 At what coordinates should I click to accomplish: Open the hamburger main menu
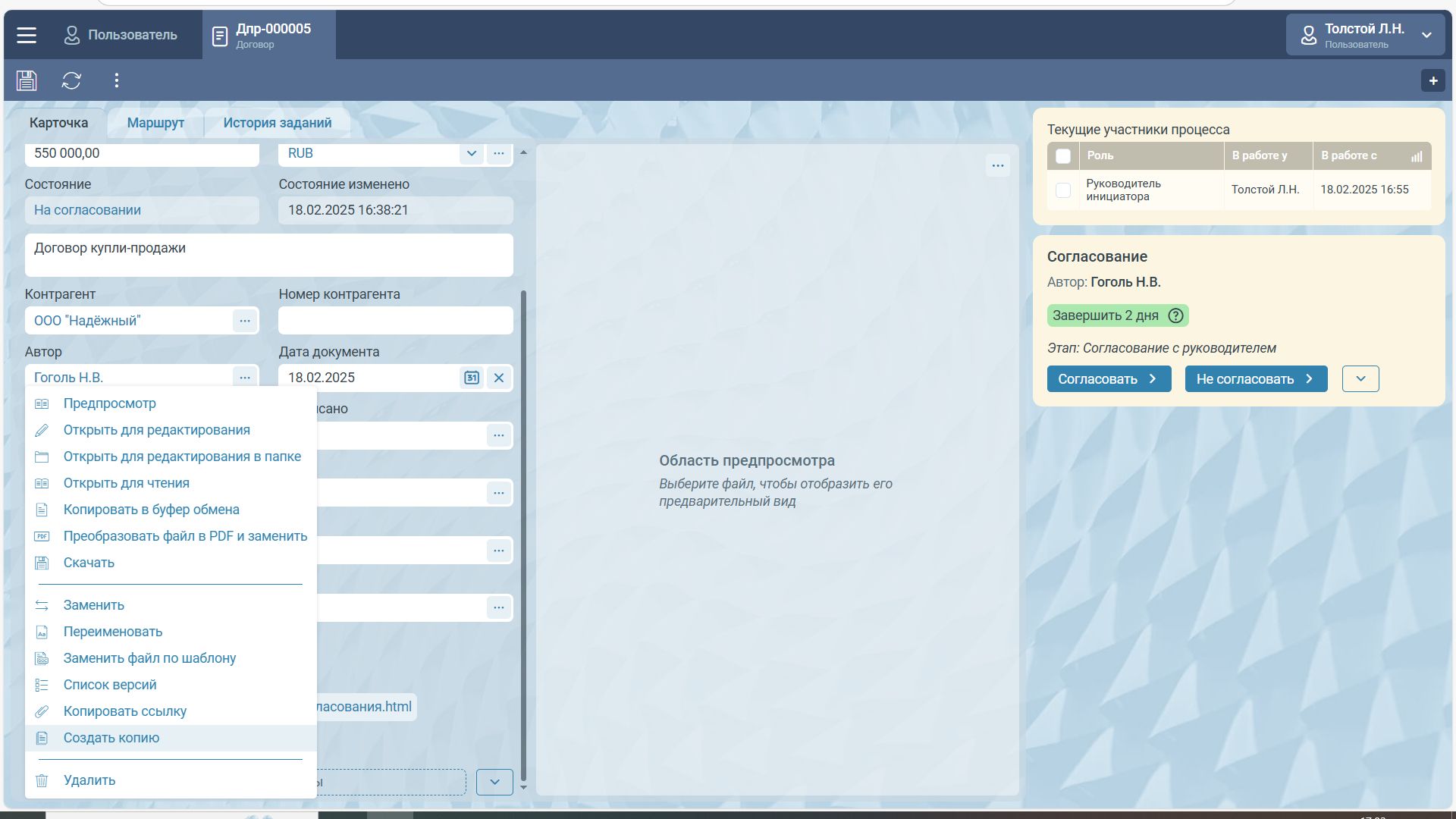pyautogui.click(x=27, y=35)
